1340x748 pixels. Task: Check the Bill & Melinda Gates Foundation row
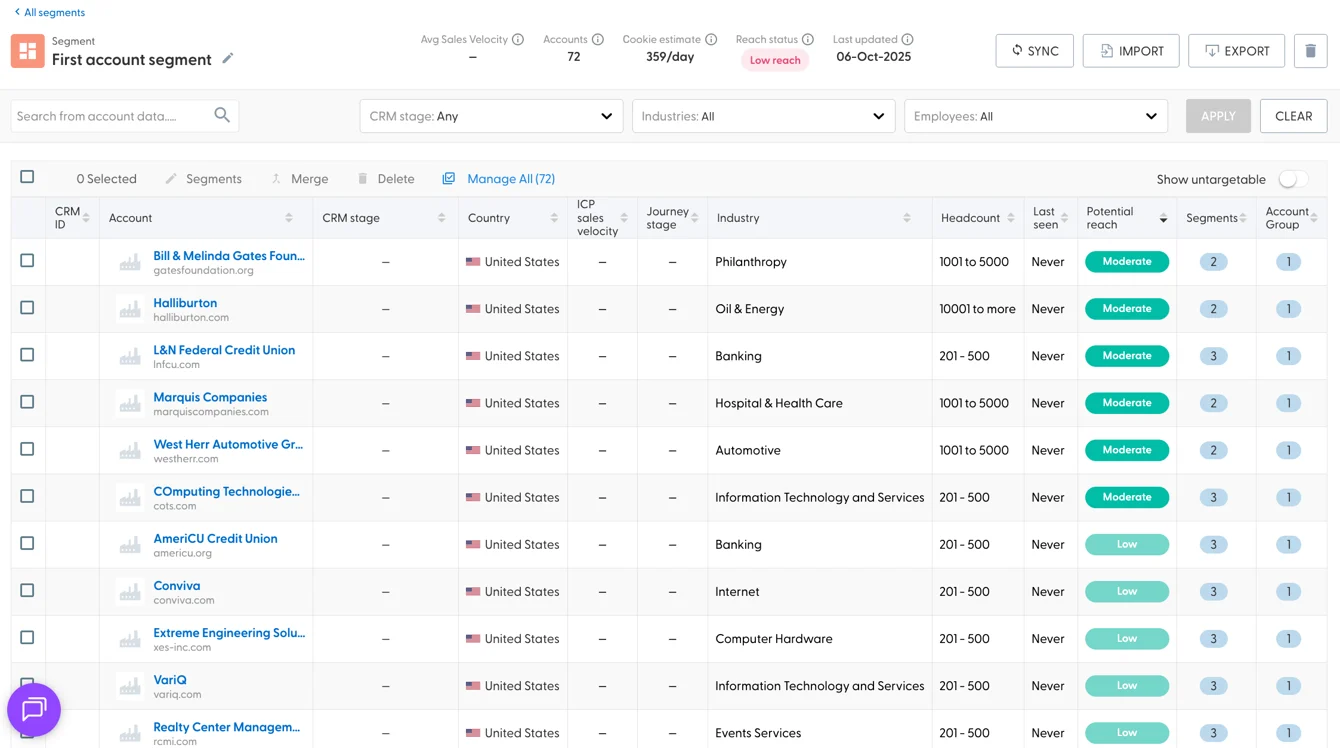27,261
